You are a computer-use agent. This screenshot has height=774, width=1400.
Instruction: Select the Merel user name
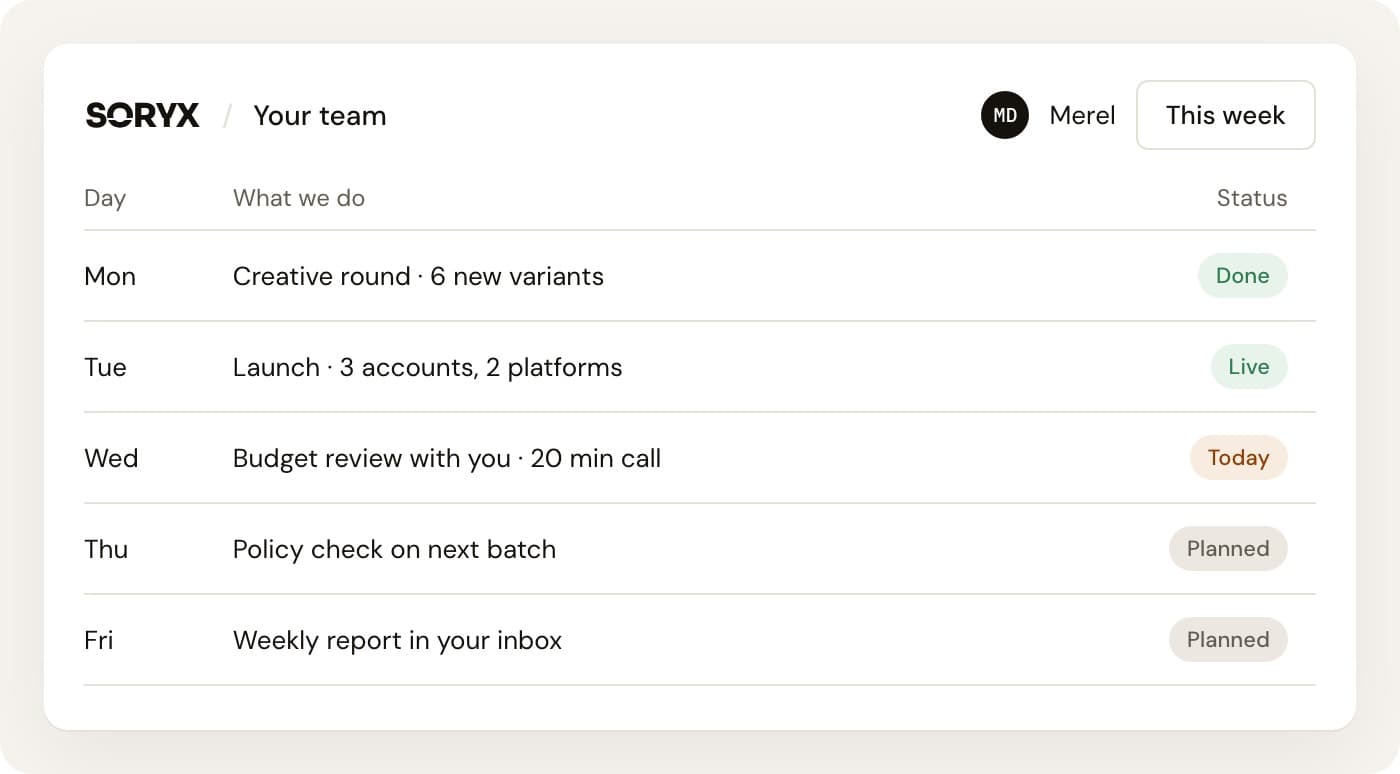1082,116
